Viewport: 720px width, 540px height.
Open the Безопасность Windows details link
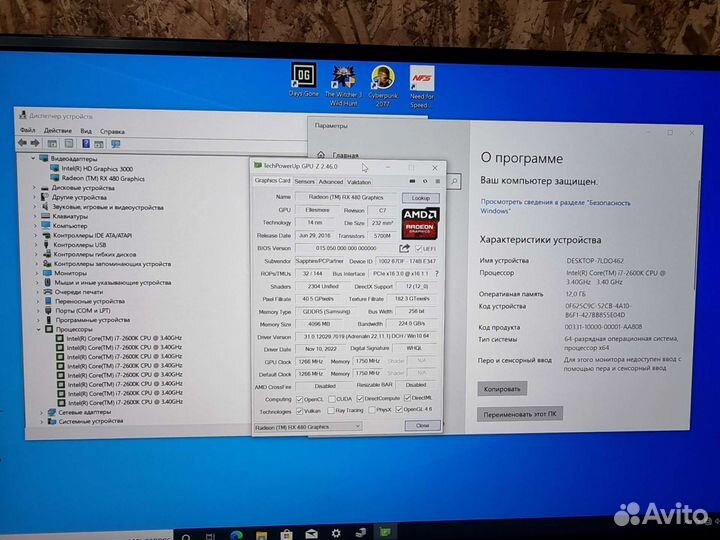(555, 207)
